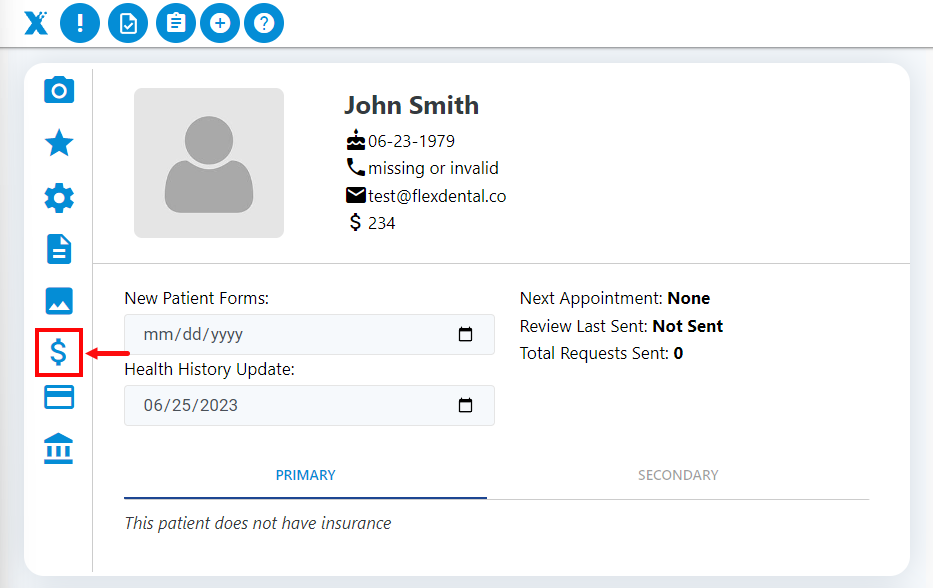Click the balance amount 234
The image size is (933, 588).
tap(381, 223)
